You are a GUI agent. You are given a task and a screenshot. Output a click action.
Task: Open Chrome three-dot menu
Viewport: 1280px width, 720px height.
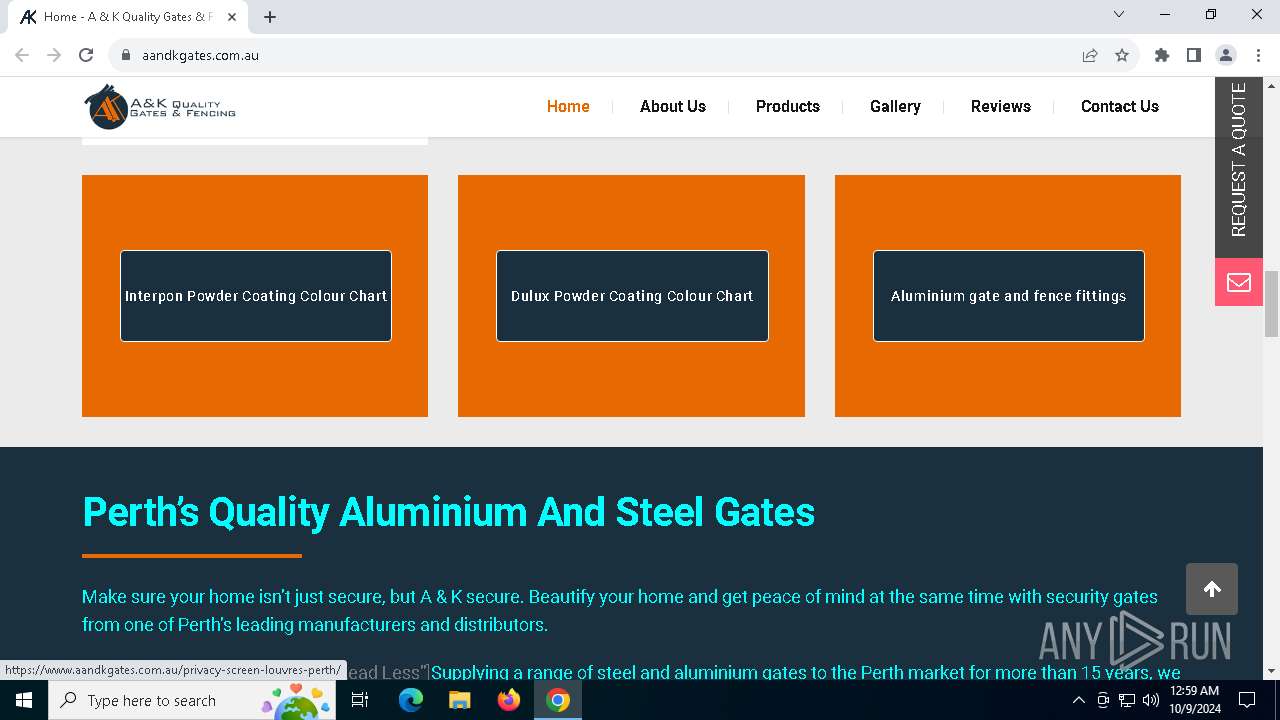(1258, 55)
